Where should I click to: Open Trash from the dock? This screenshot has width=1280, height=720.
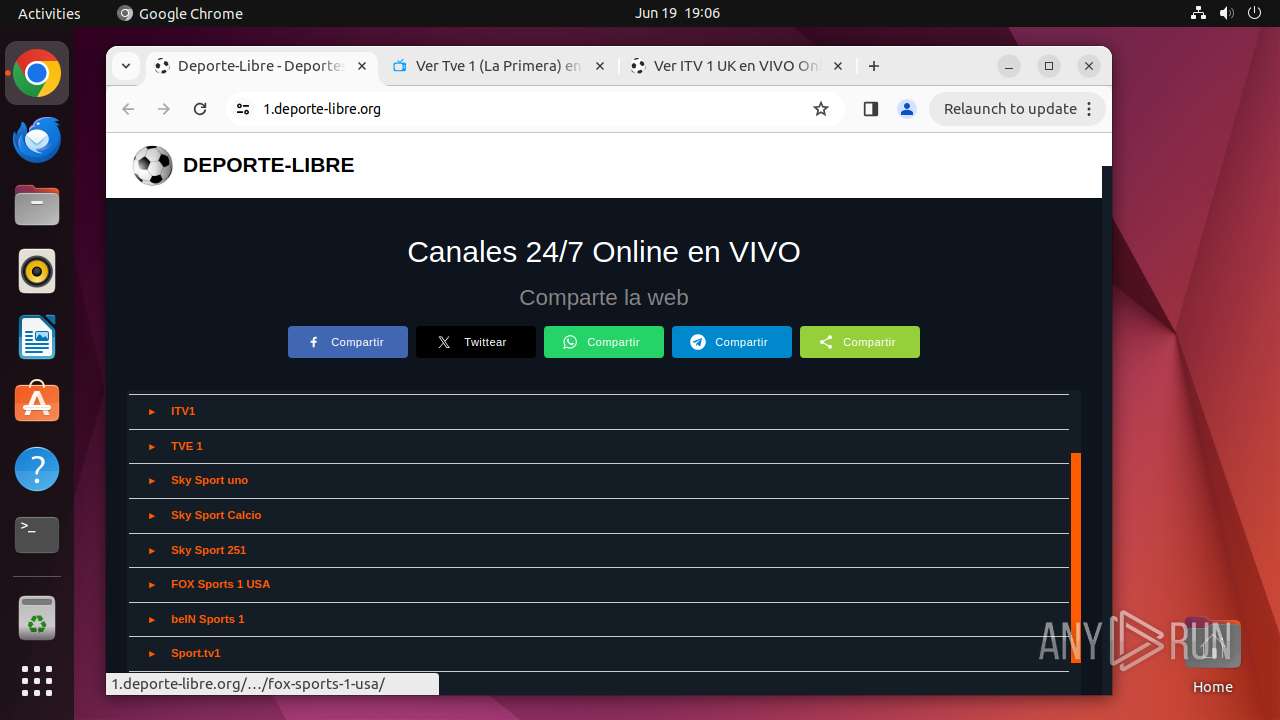(x=37, y=618)
